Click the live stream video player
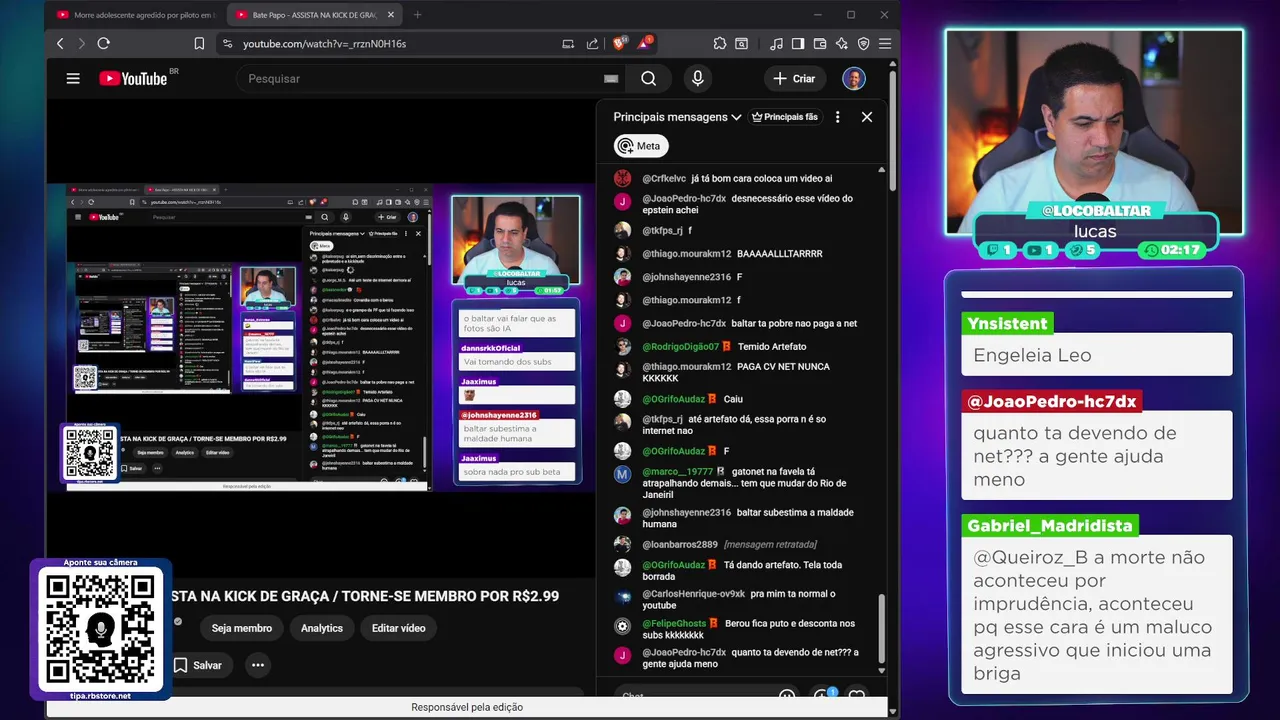 click(321, 337)
